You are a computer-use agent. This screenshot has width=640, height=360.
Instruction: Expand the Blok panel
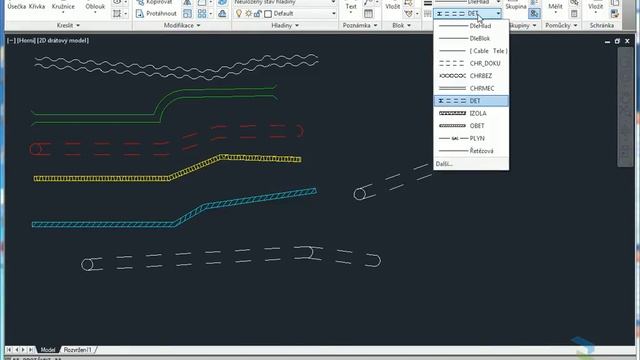(401, 25)
